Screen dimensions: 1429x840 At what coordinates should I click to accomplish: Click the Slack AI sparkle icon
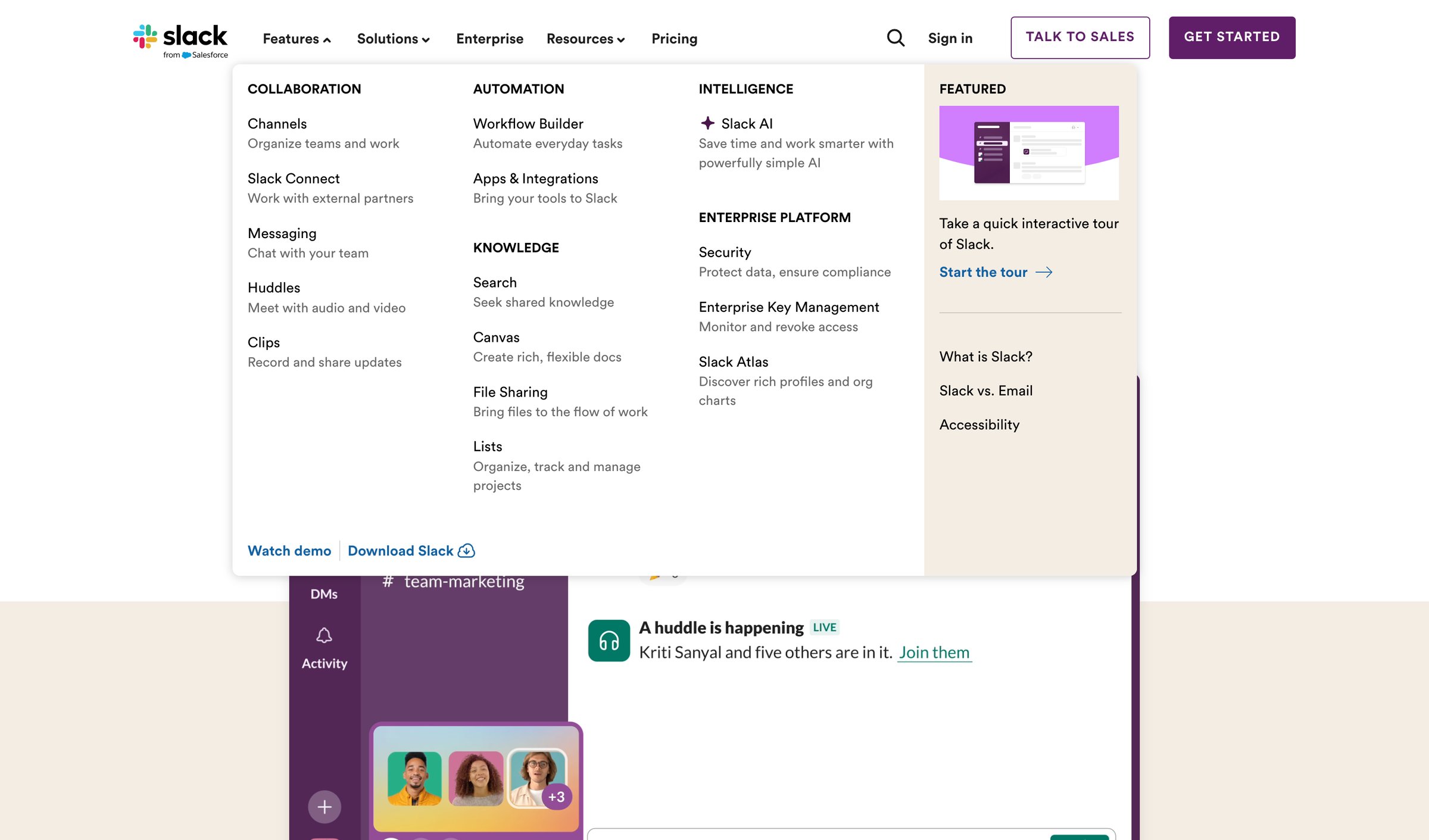point(707,123)
